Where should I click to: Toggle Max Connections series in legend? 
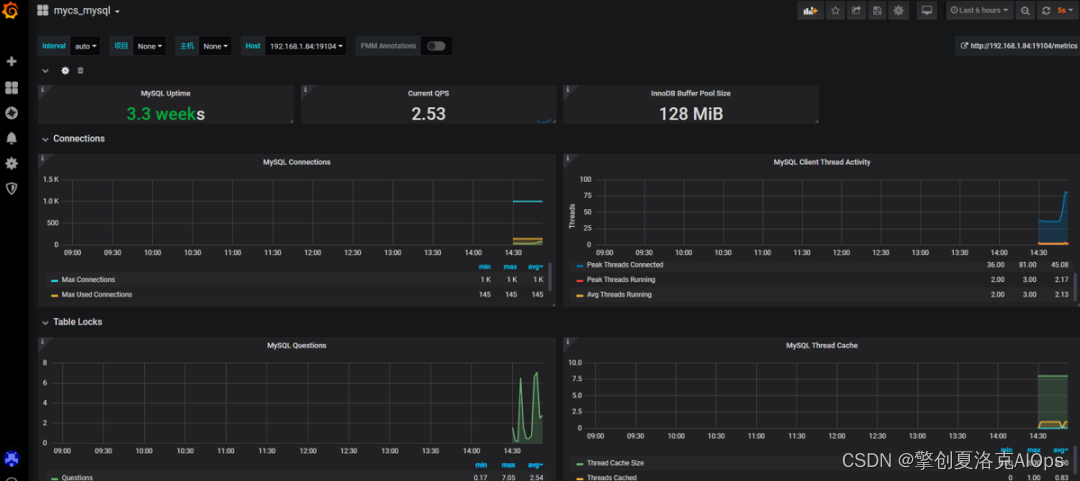pyautogui.click(x=88, y=280)
